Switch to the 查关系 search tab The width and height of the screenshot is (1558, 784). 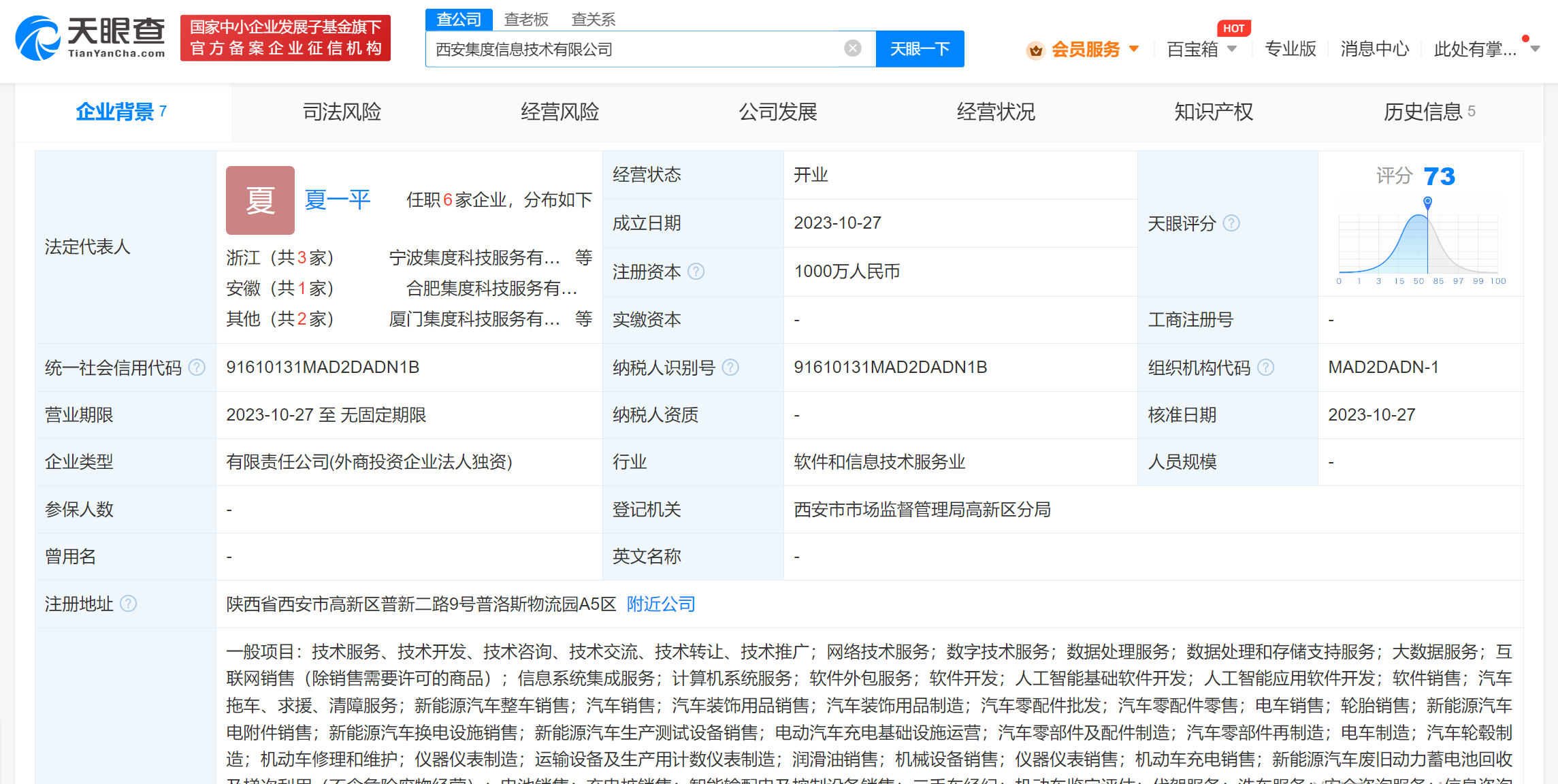coord(593,19)
